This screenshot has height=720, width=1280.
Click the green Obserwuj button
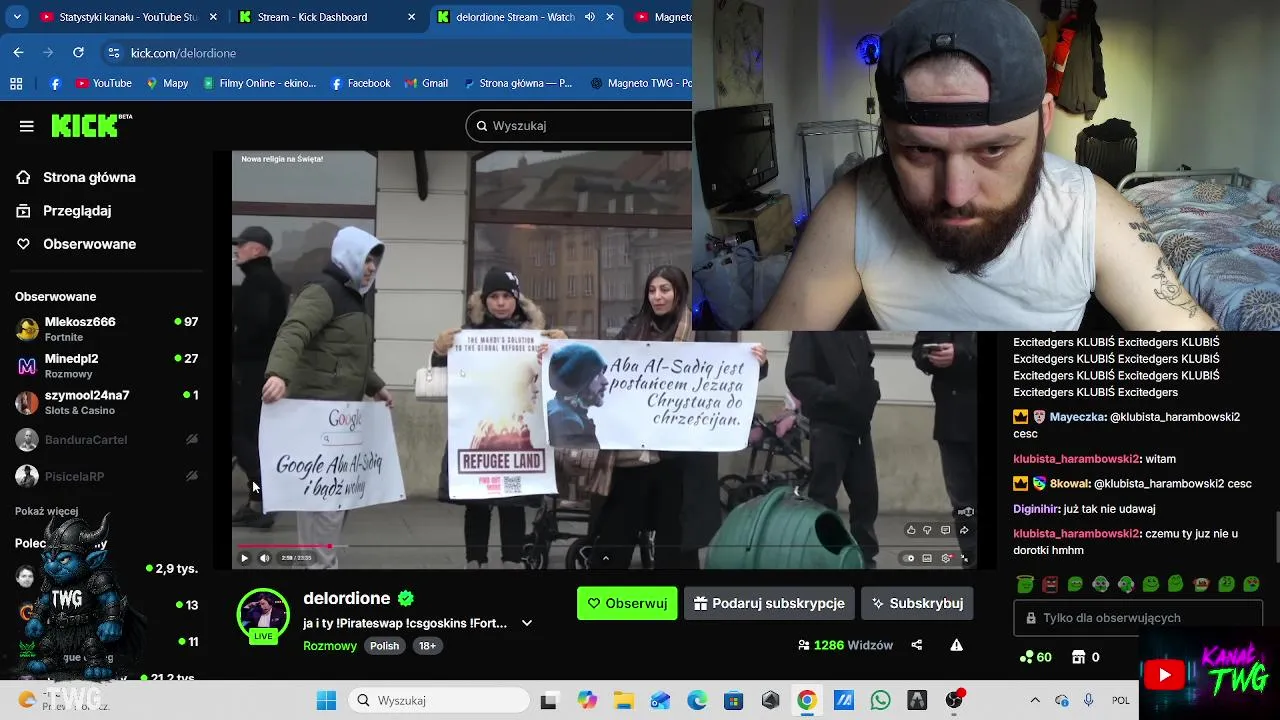point(627,603)
